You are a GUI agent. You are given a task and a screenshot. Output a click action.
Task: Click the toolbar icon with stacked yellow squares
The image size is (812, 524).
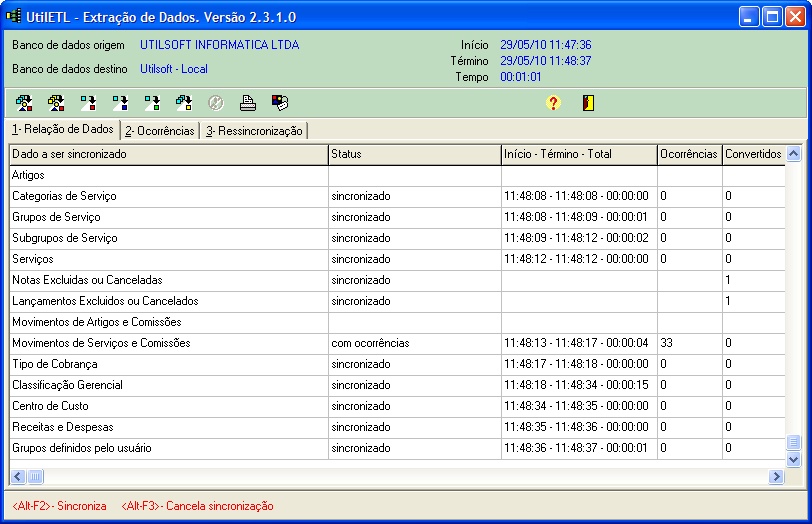click(56, 103)
